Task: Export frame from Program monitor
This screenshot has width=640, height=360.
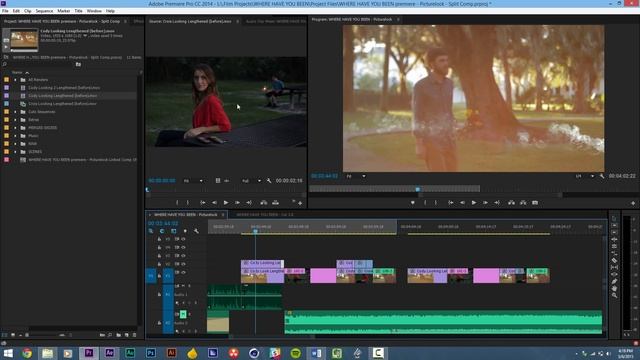Action: point(535,202)
